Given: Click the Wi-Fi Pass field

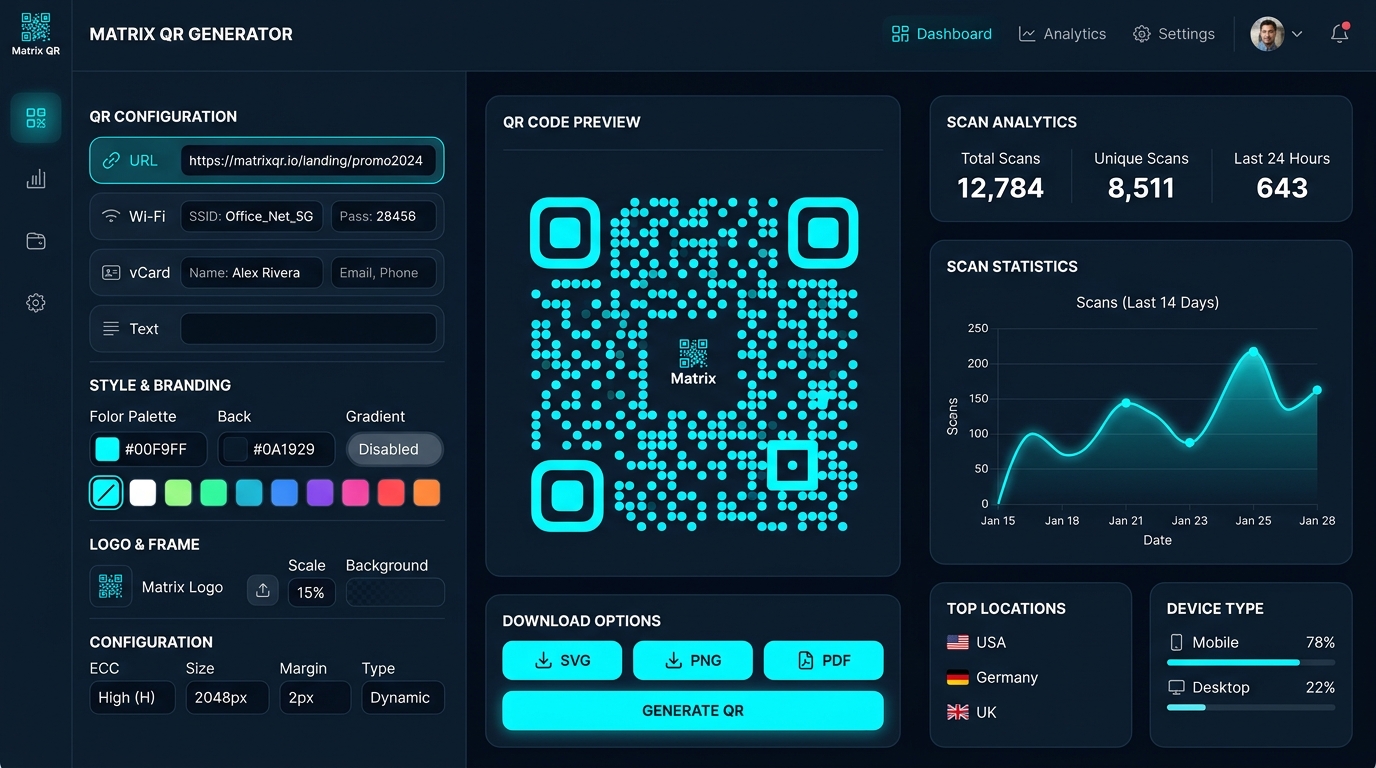Looking at the screenshot, I should pos(383,216).
